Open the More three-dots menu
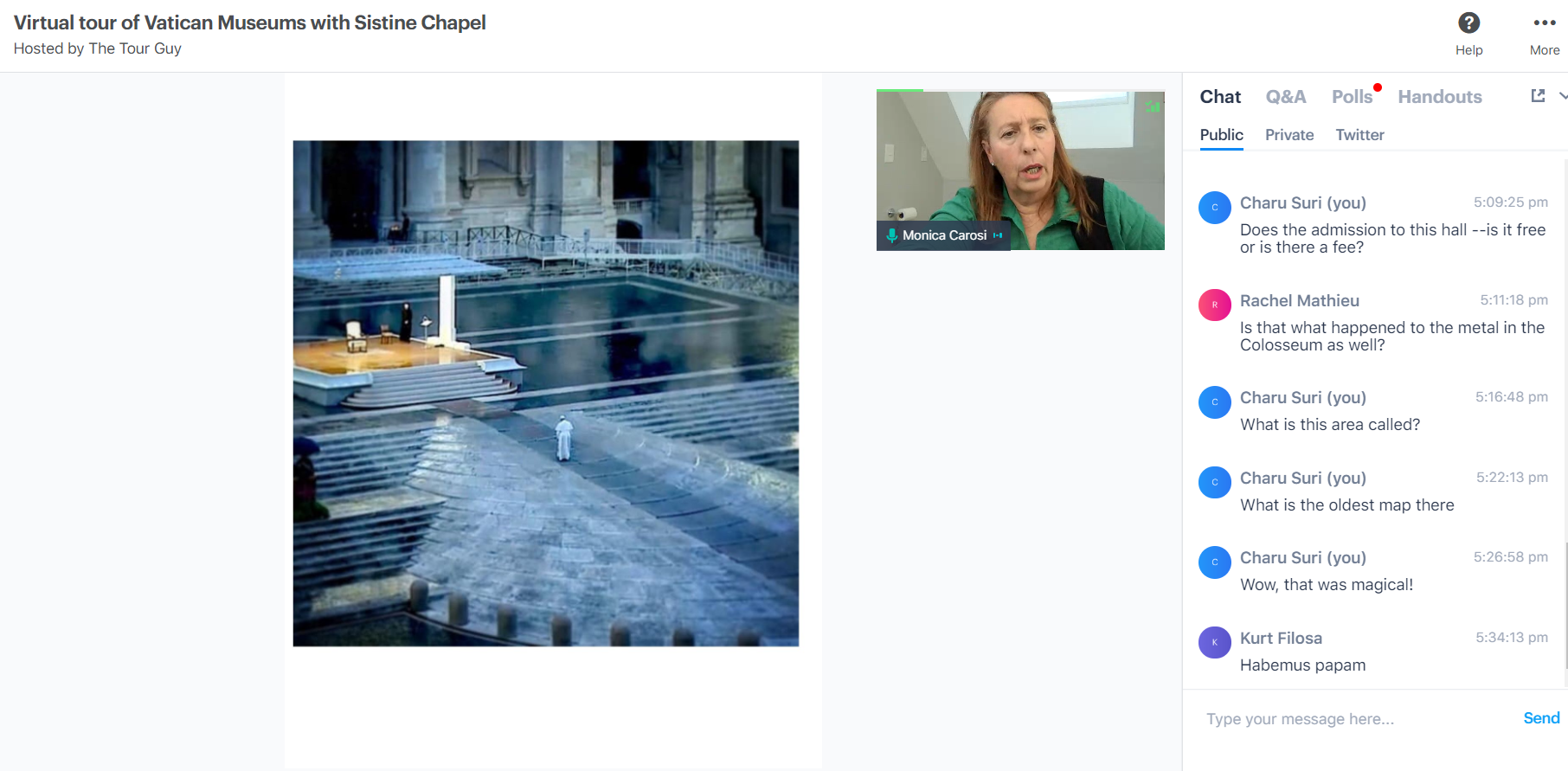 click(x=1544, y=23)
